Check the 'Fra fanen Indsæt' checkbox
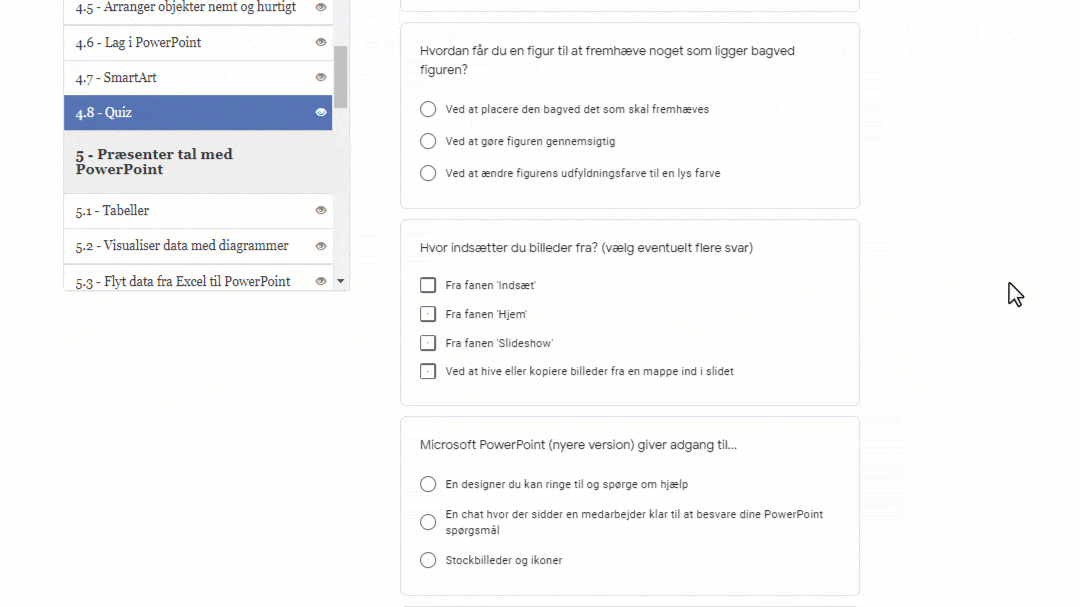This screenshot has width=1080, height=607. click(x=428, y=285)
